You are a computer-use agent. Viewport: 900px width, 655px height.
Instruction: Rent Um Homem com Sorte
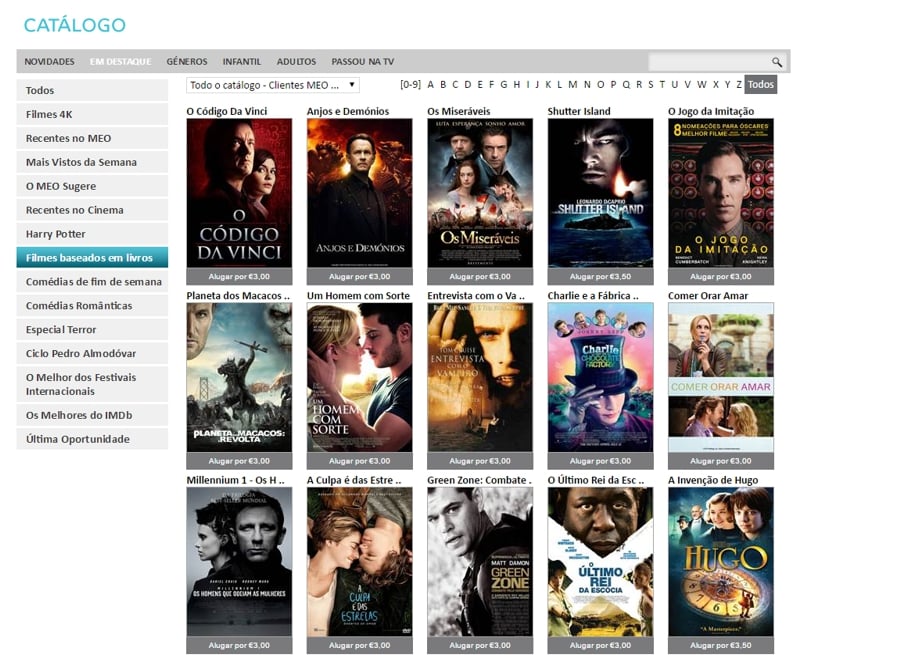[x=359, y=461]
